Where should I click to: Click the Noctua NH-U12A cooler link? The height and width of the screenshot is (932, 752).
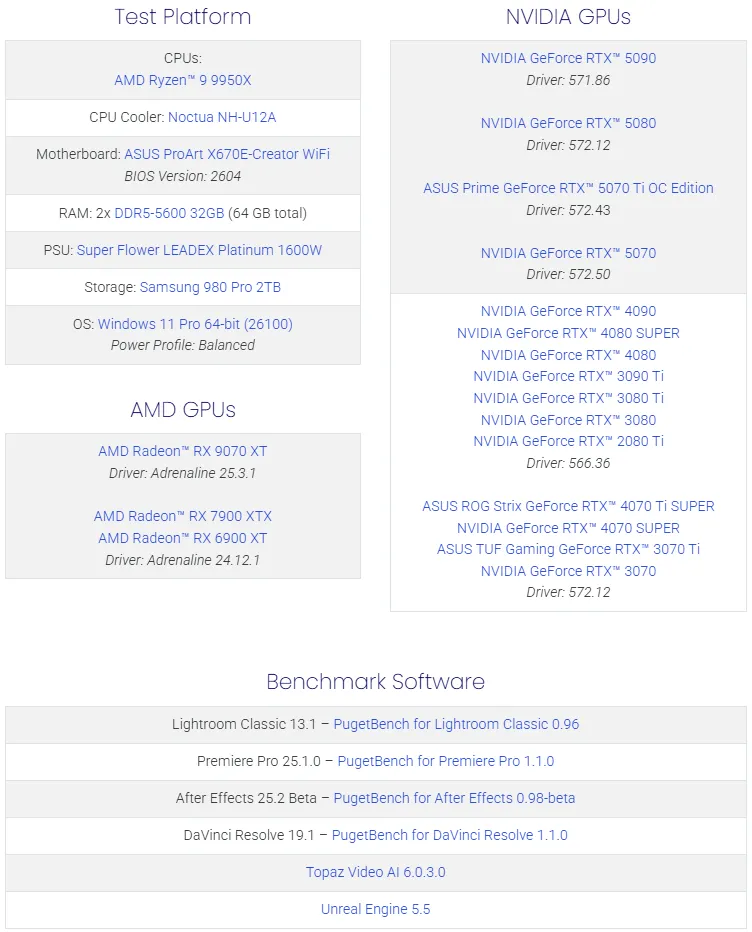click(222, 117)
